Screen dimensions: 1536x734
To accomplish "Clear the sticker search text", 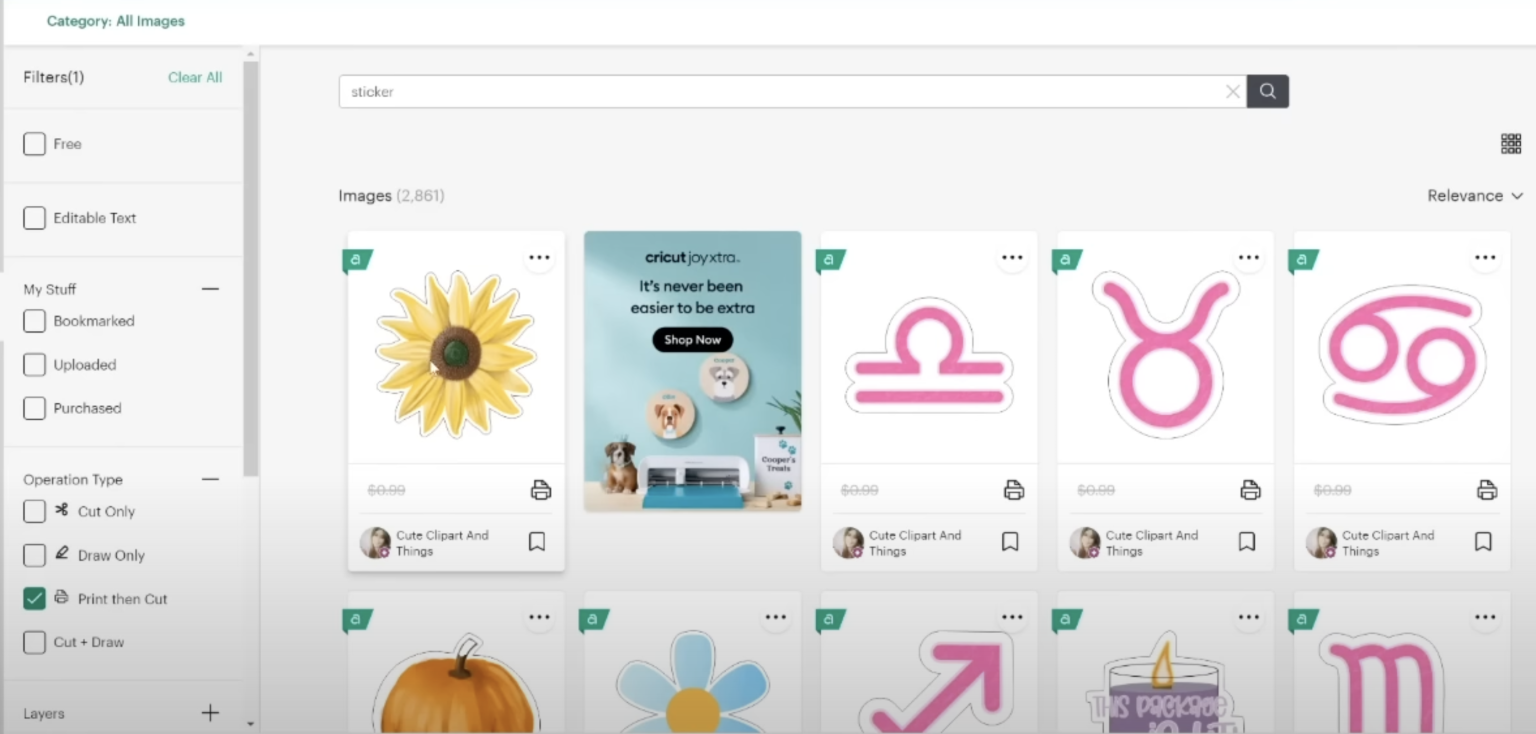I will 1232,92.
